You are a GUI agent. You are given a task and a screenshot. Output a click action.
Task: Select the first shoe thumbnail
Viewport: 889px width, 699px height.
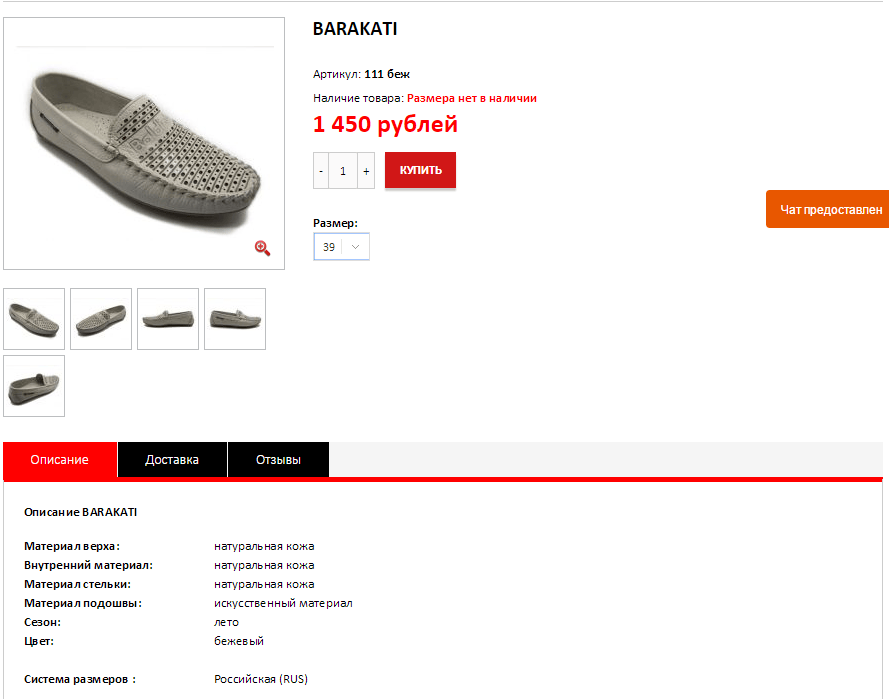click(34, 319)
